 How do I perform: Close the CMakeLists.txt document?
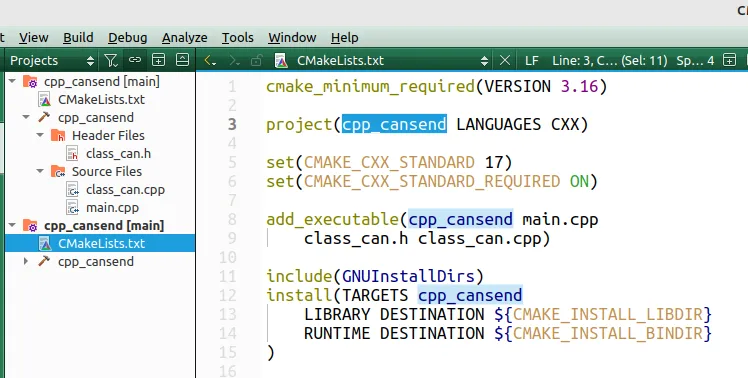[505, 61]
